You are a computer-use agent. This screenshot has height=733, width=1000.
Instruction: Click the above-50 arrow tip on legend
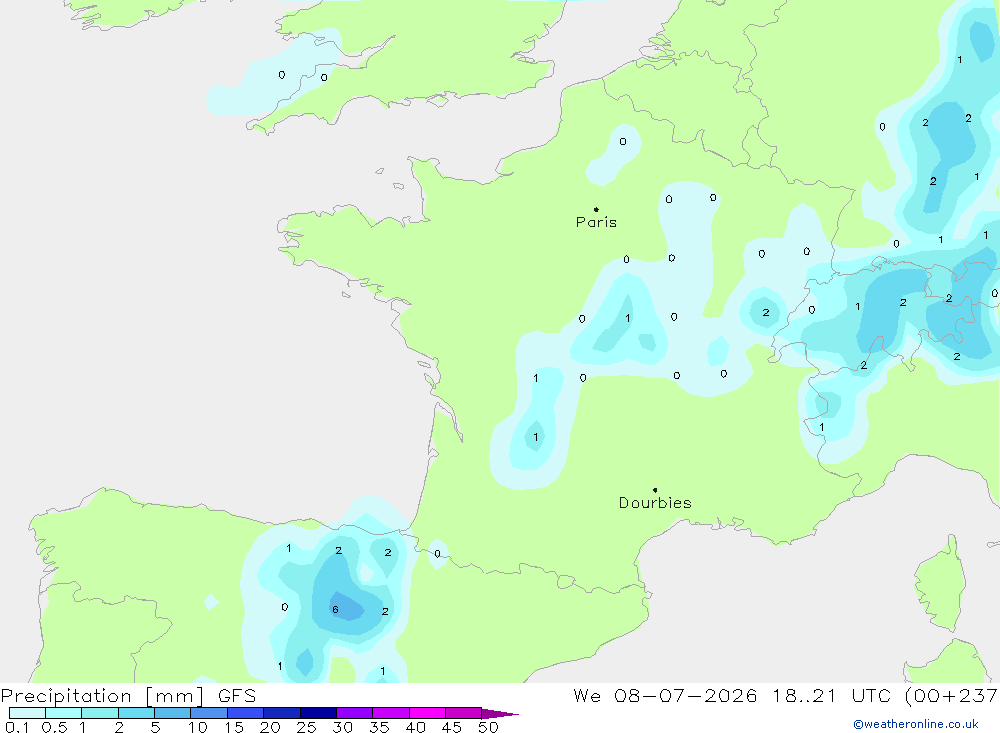coord(501,713)
